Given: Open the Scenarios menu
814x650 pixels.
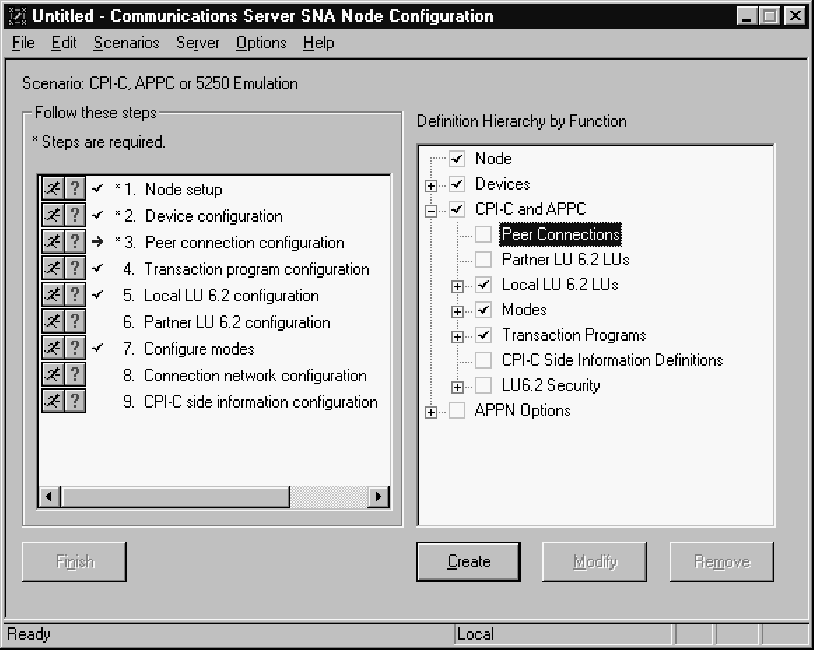Looking at the screenshot, I should pyautogui.click(x=127, y=43).
